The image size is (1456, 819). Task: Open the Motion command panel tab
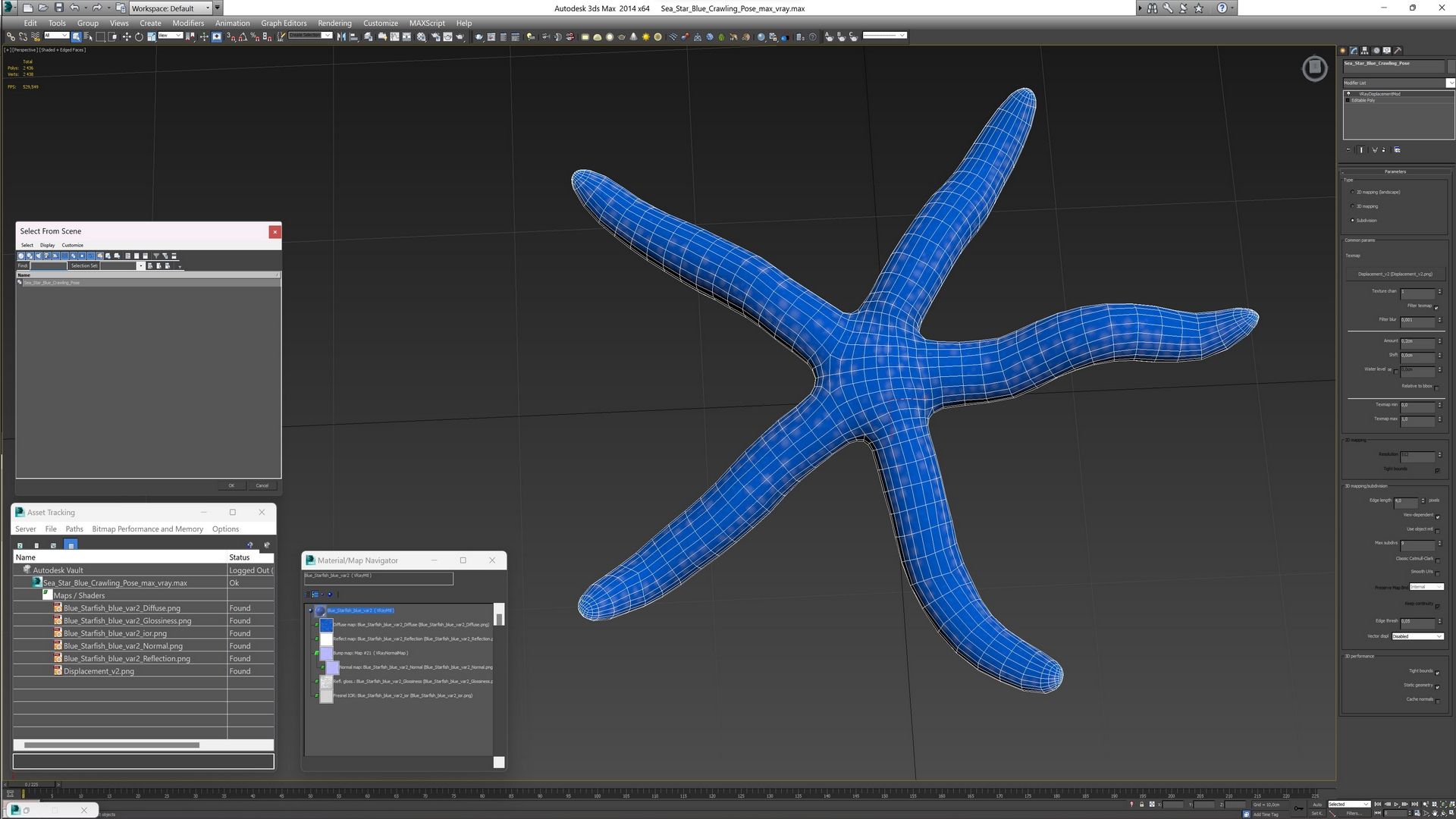coord(1376,51)
